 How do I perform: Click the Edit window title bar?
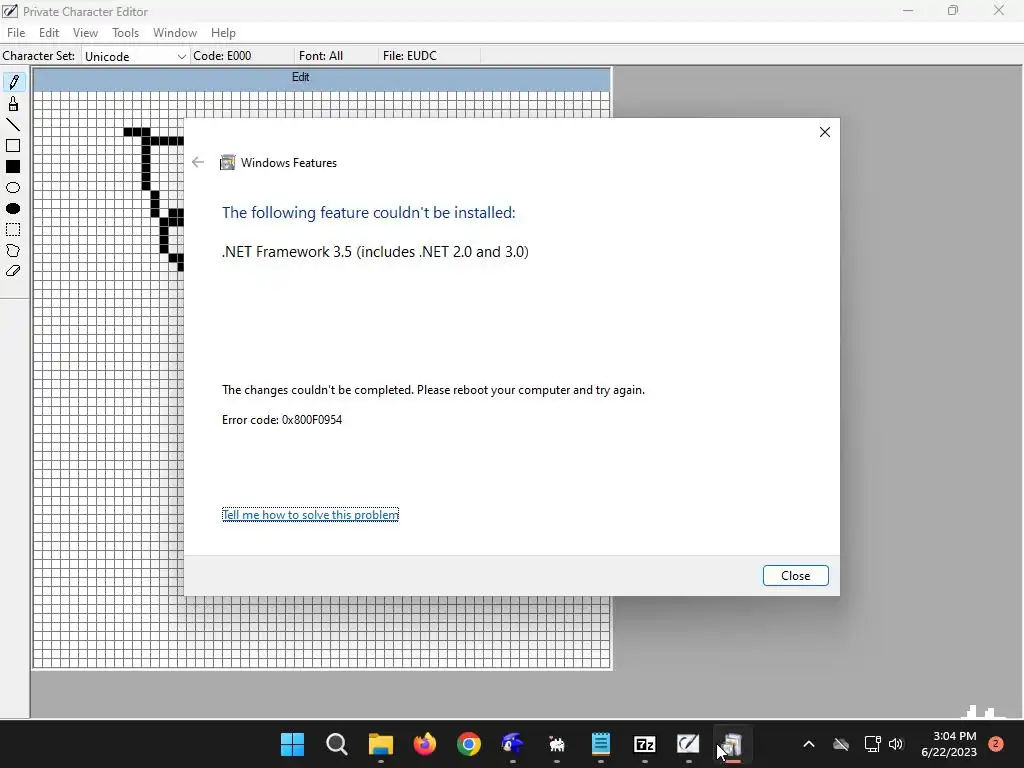click(x=322, y=78)
